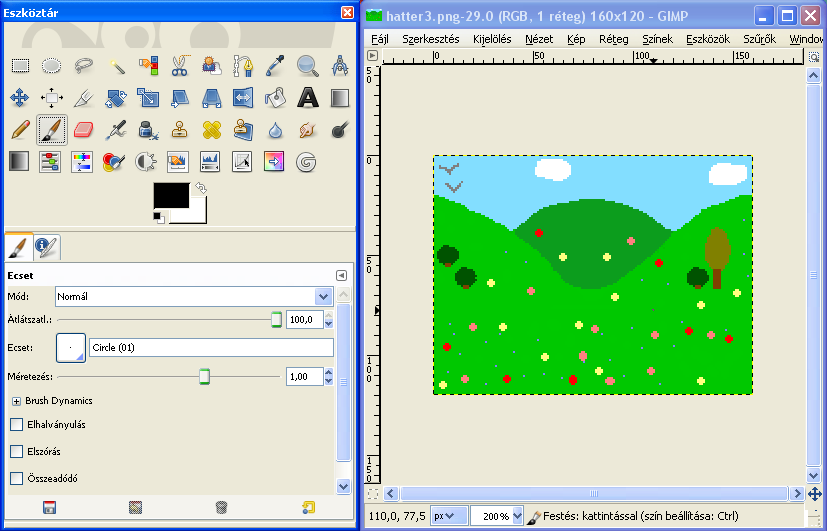The image size is (827, 531).
Task: Open the Szerkesztés menu
Action: pos(430,39)
